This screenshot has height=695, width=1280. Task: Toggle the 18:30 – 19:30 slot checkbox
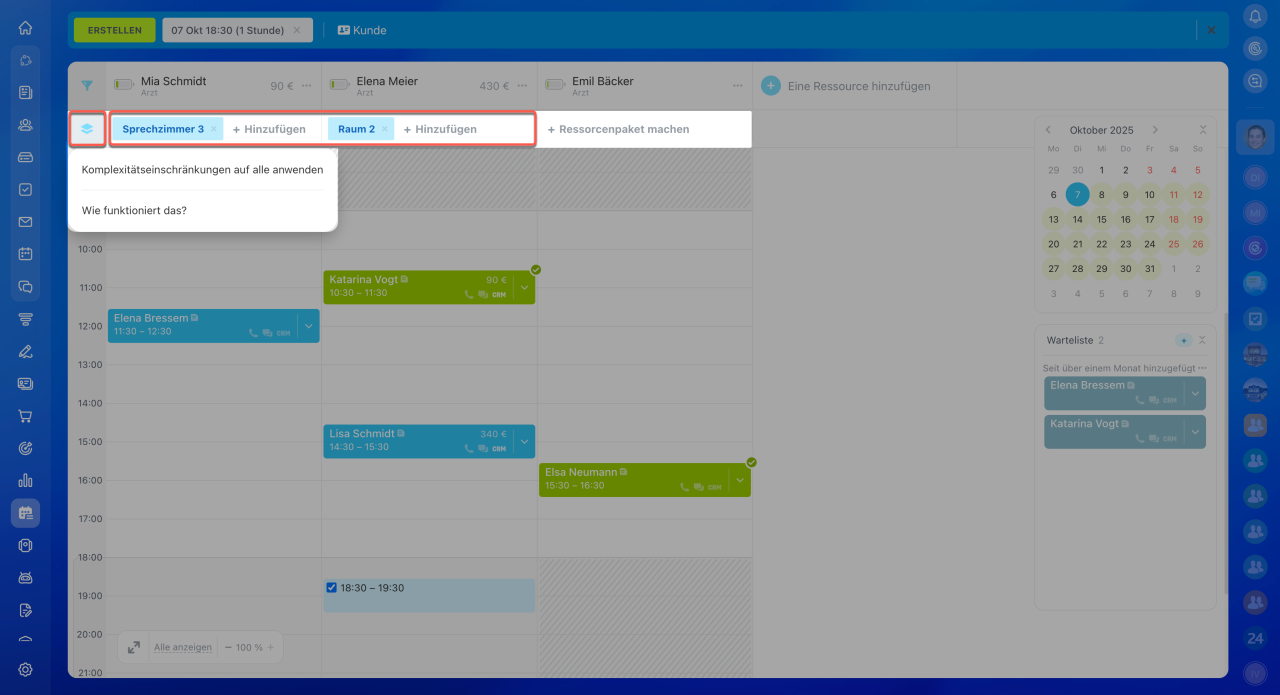[332, 588]
